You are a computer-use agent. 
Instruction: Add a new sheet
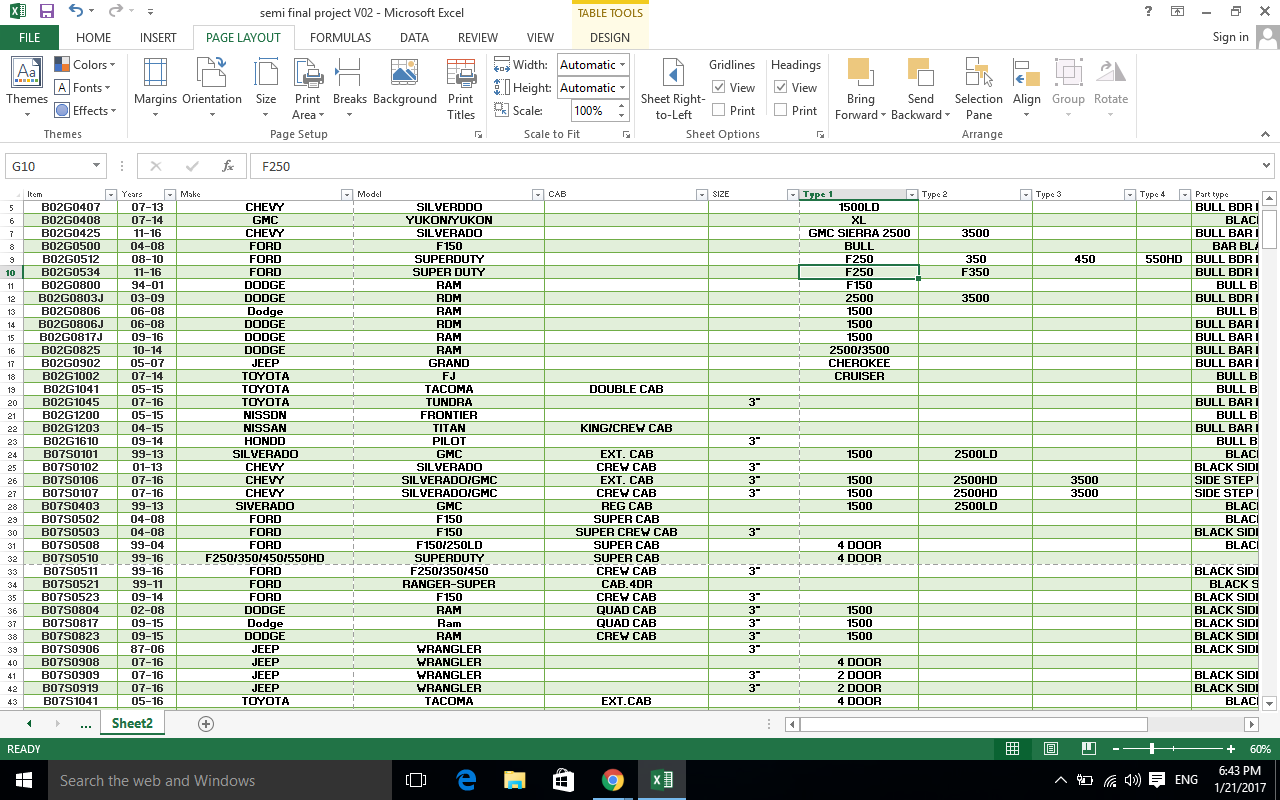click(x=206, y=724)
